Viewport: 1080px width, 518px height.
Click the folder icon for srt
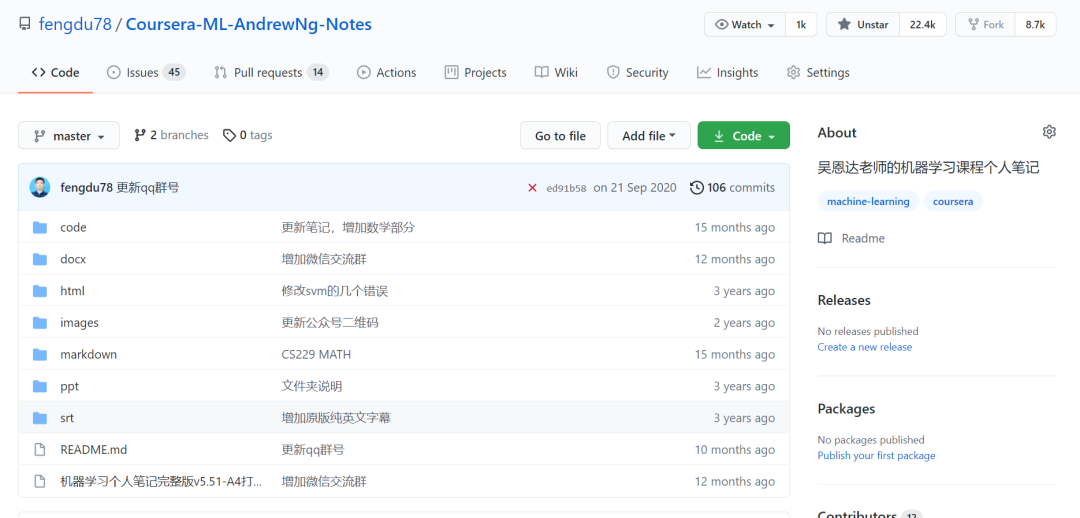coord(40,417)
